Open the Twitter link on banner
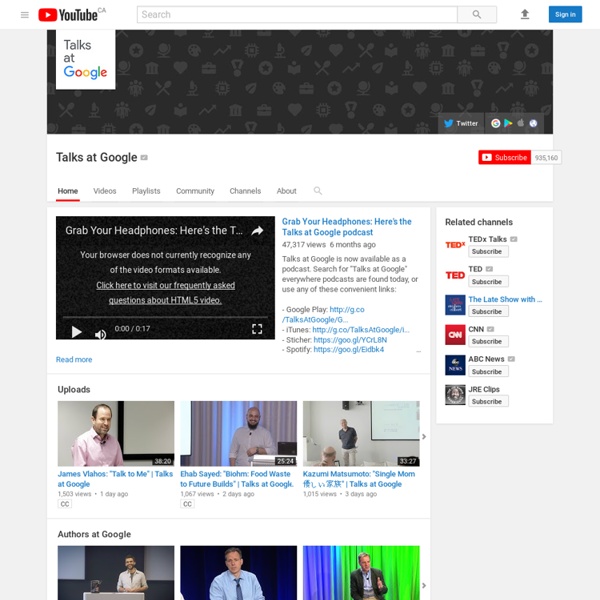The height and width of the screenshot is (600, 600). [x=461, y=123]
